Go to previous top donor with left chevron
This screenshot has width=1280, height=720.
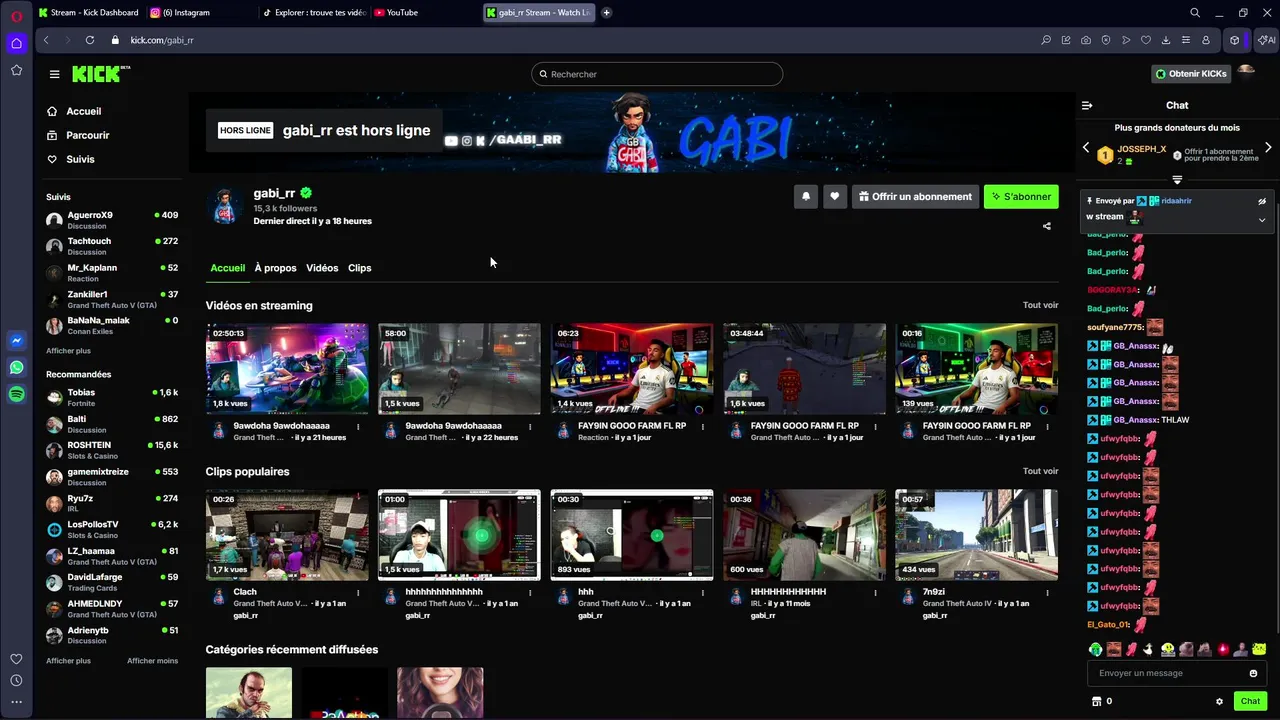click(1086, 148)
